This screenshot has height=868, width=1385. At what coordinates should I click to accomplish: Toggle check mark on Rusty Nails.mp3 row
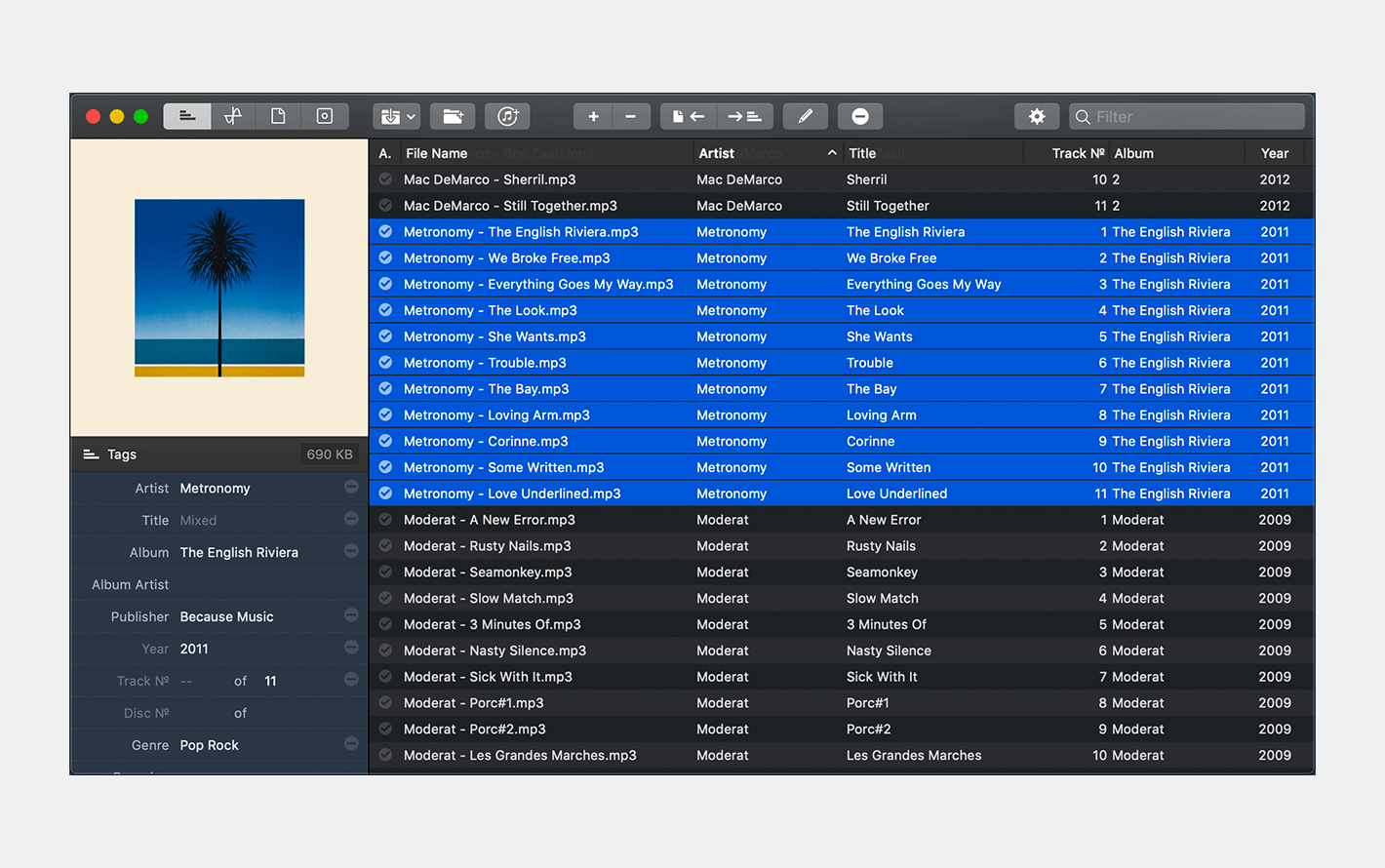pos(385,546)
